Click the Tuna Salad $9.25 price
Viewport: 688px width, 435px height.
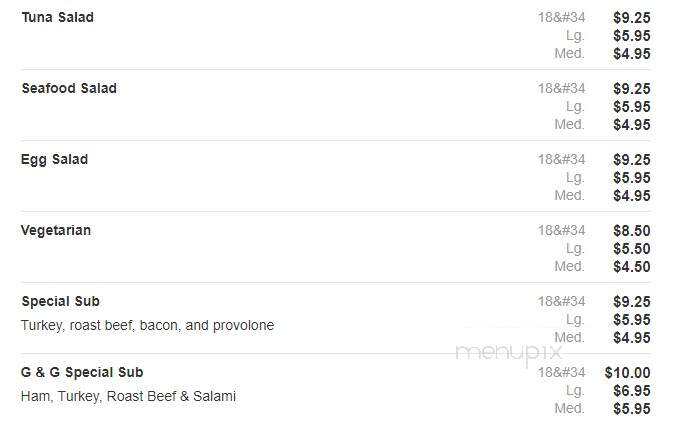pyautogui.click(x=632, y=18)
